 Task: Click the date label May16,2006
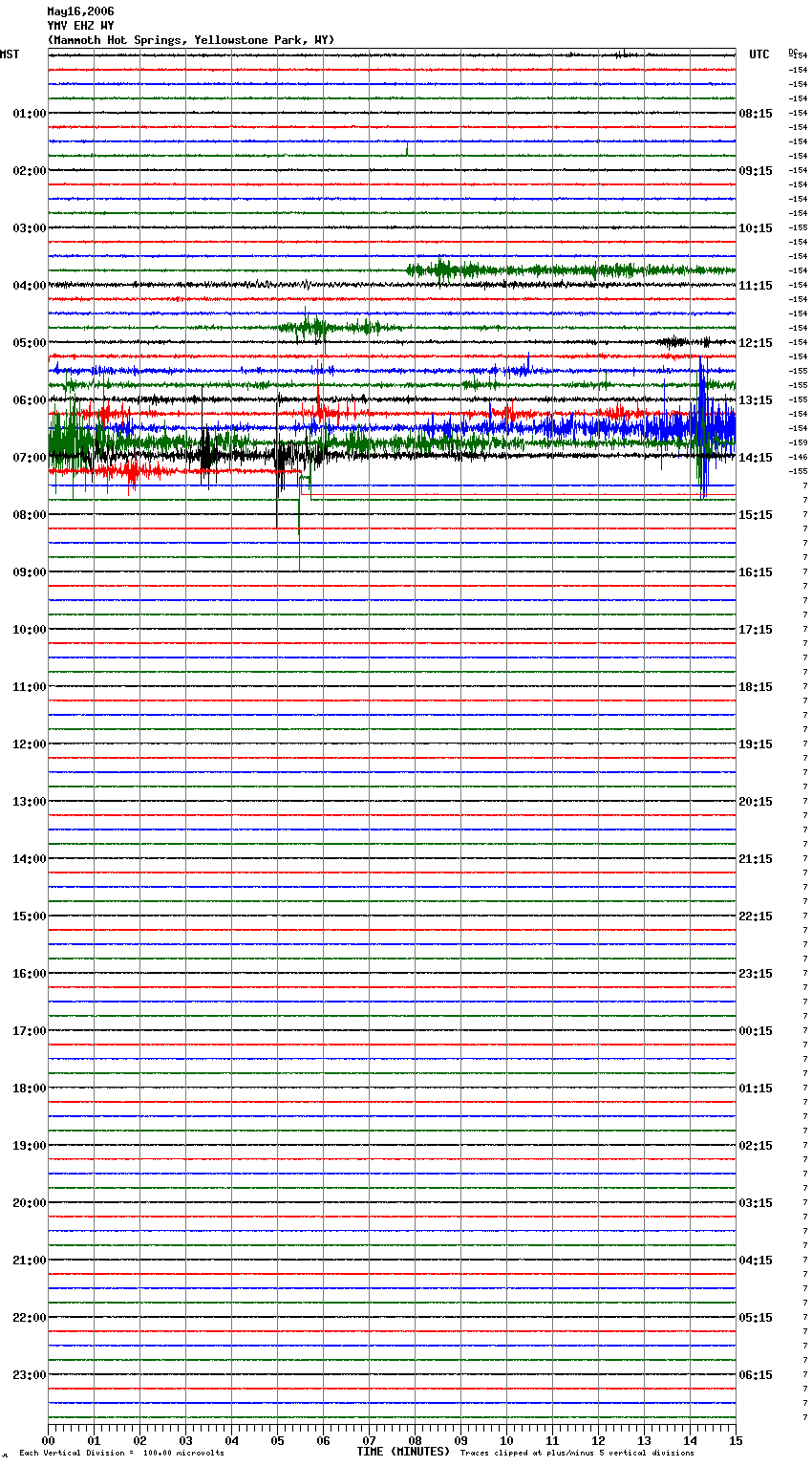point(80,11)
